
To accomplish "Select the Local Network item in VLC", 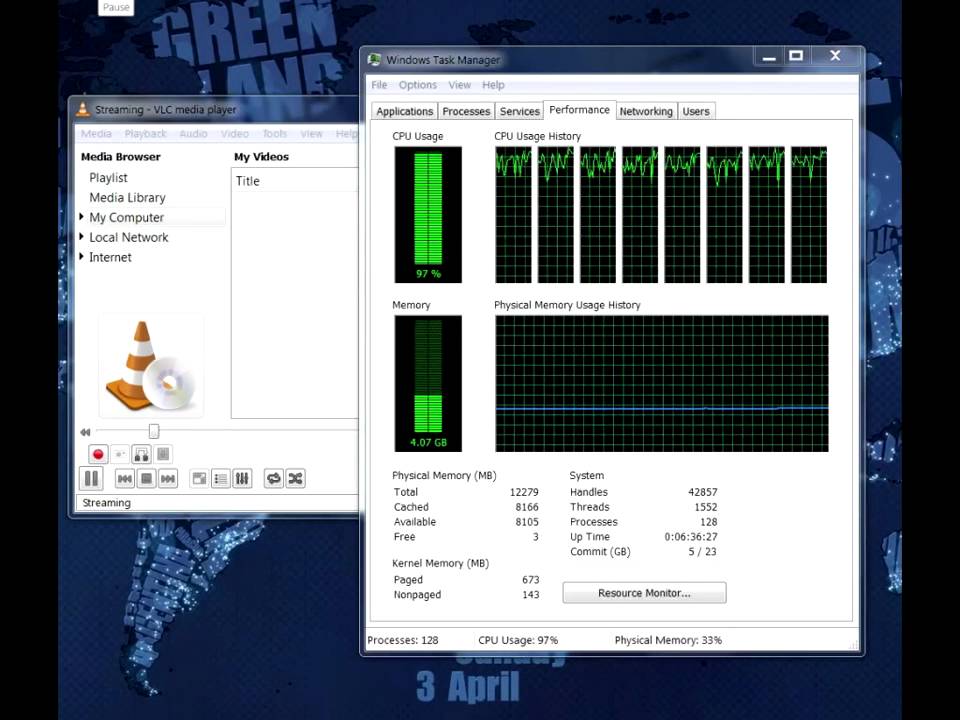I will [129, 237].
